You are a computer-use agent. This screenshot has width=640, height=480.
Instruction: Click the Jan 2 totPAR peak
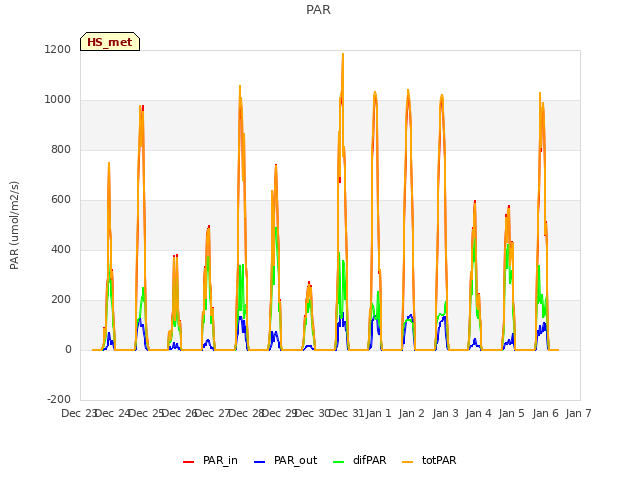pos(408,90)
